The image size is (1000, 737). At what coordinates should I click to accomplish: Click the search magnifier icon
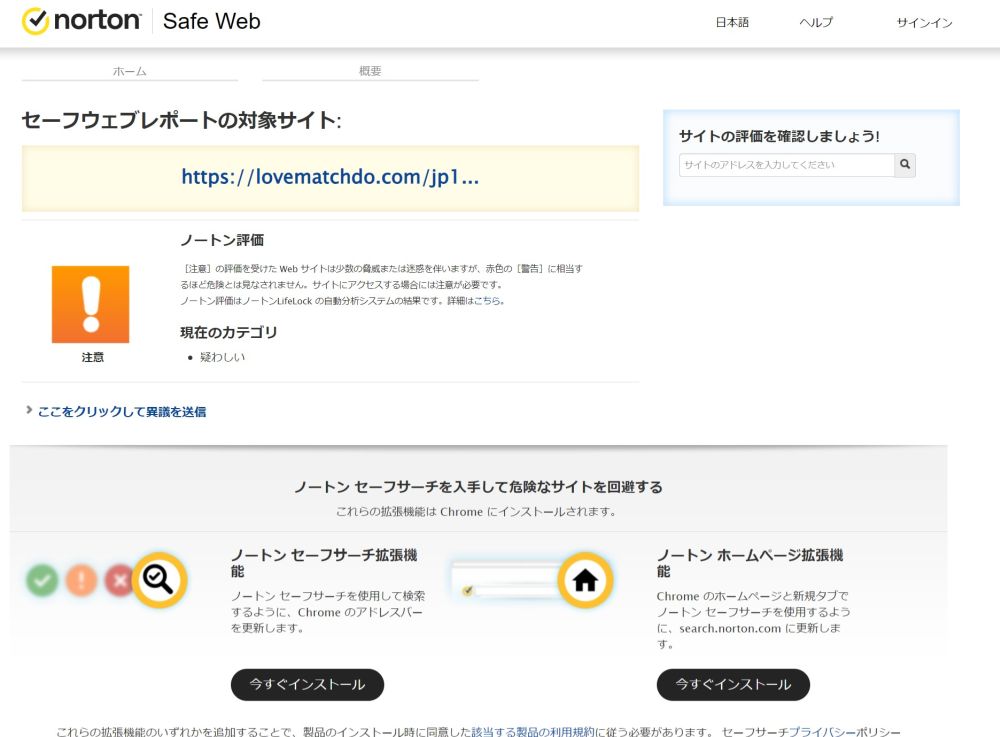point(904,164)
